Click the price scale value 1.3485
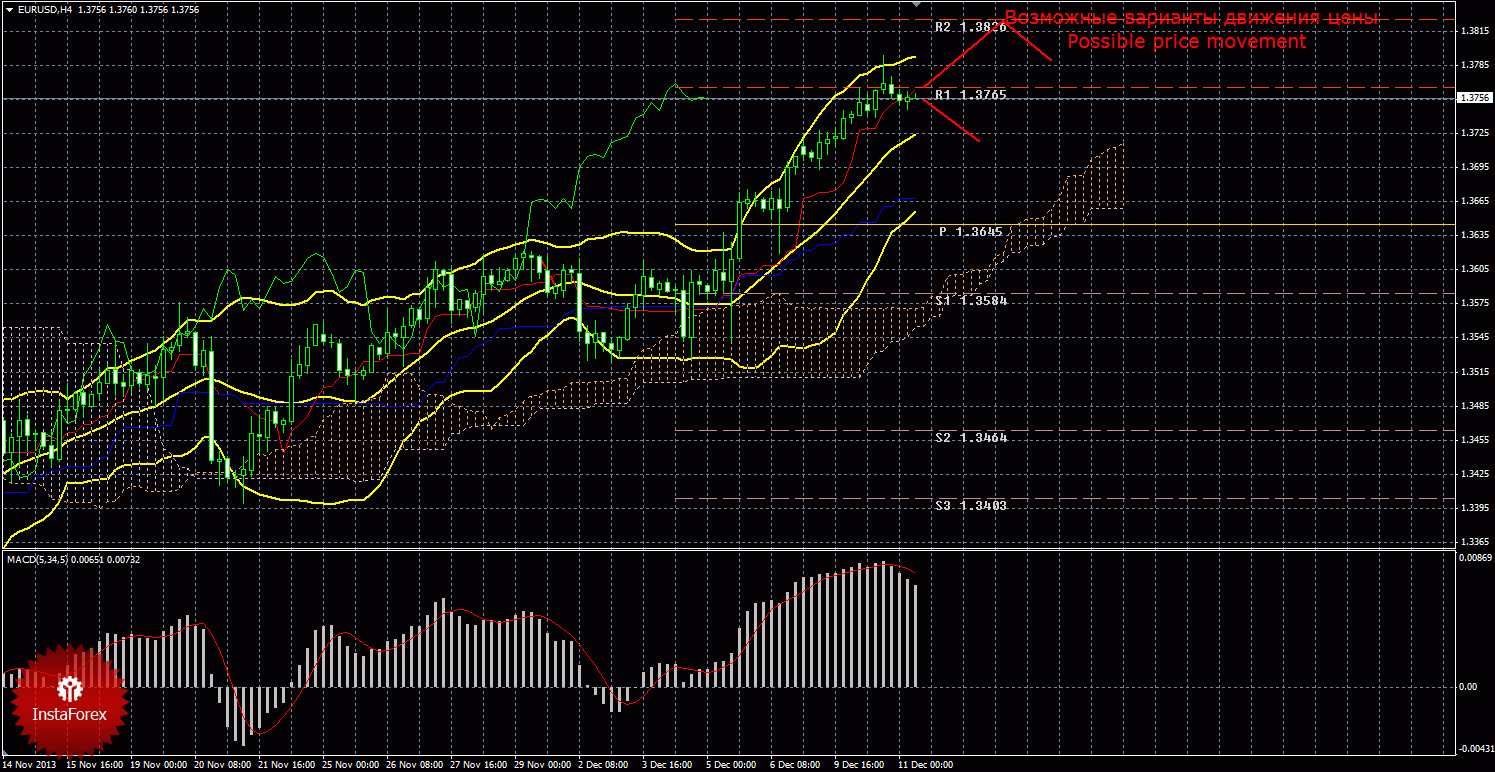Image resolution: width=1495 pixels, height=772 pixels. click(1474, 405)
